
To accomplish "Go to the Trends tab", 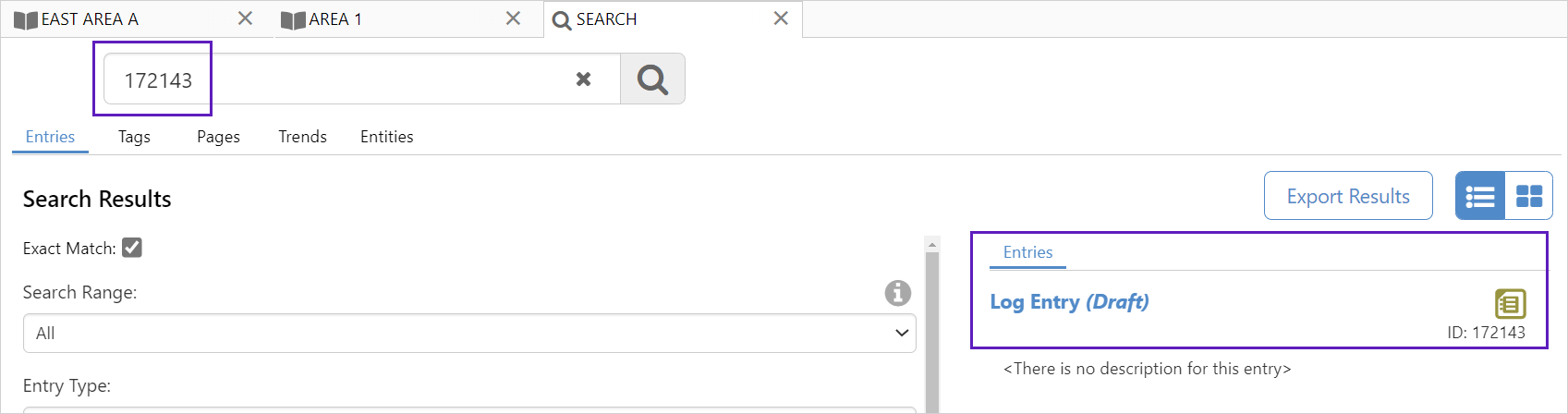I will click(302, 137).
